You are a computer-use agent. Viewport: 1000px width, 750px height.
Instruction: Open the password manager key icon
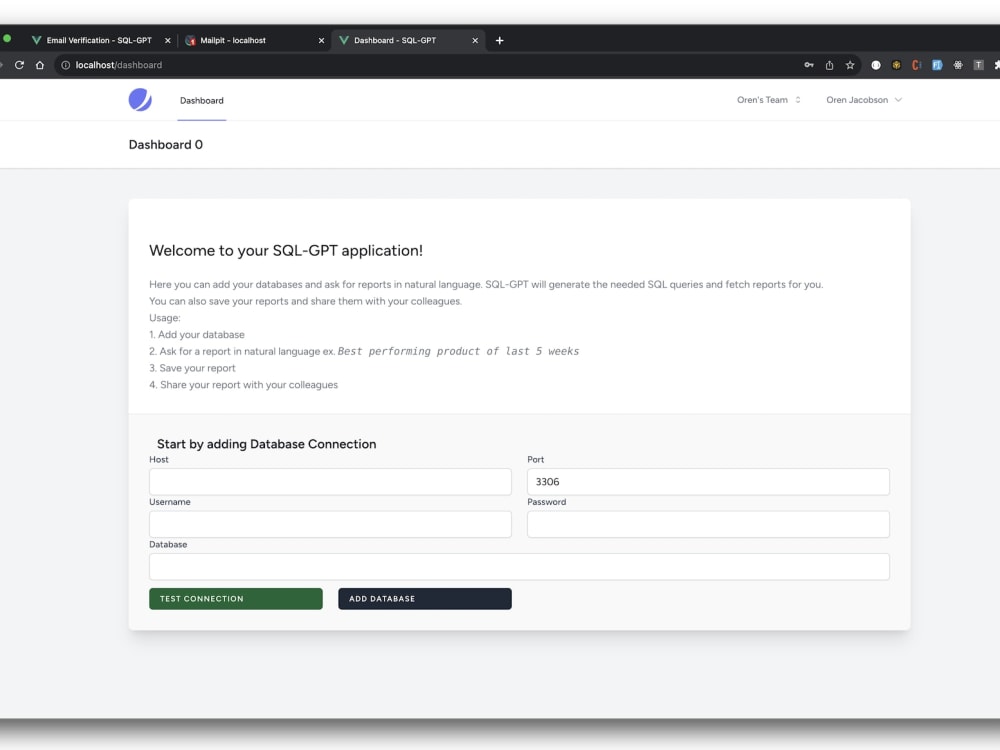coord(809,64)
